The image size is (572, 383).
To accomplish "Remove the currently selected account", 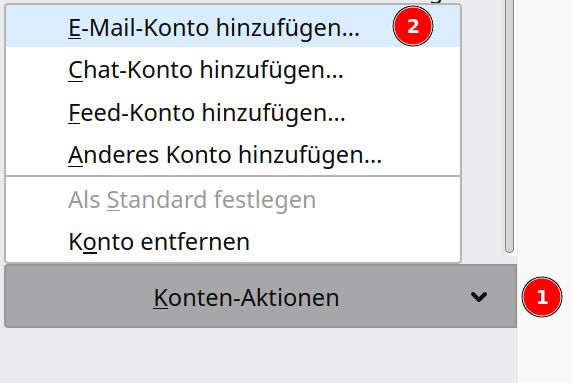I will click(233, 241).
